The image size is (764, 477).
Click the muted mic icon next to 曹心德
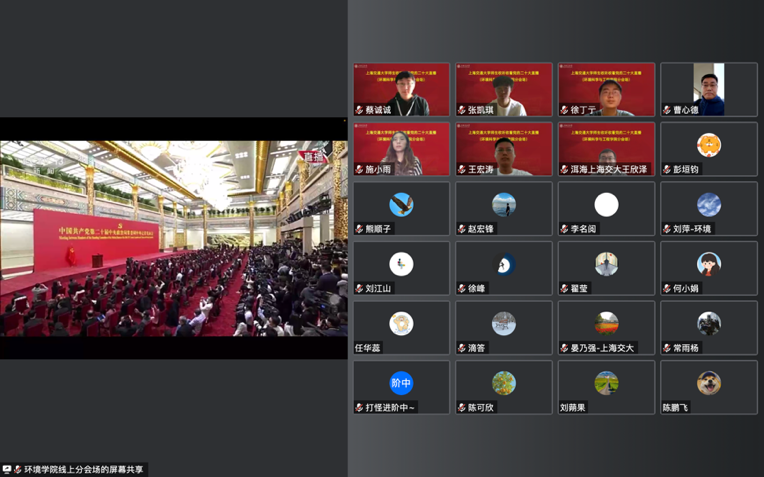coord(667,110)
